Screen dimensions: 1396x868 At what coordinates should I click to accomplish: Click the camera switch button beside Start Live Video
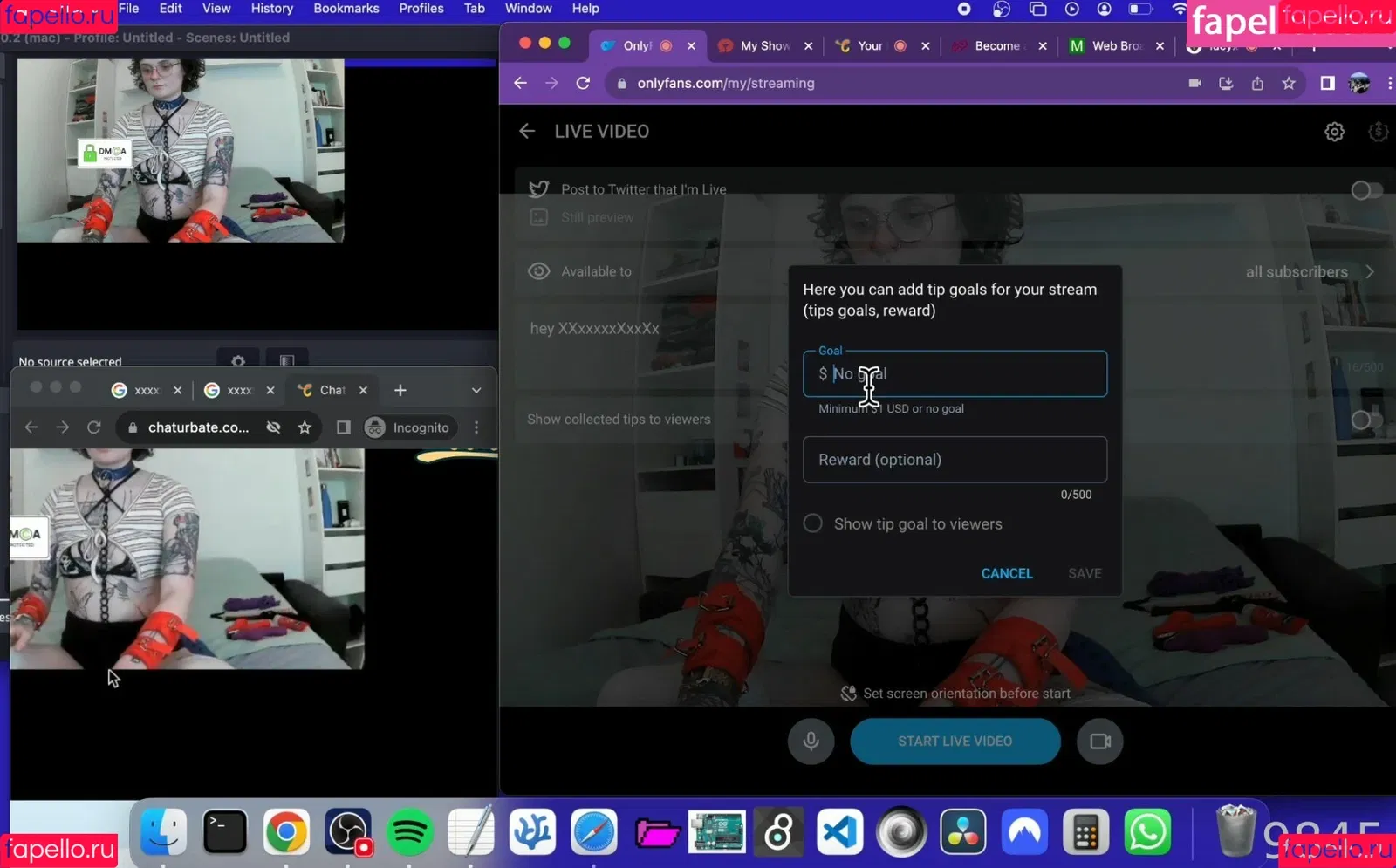1099,742
